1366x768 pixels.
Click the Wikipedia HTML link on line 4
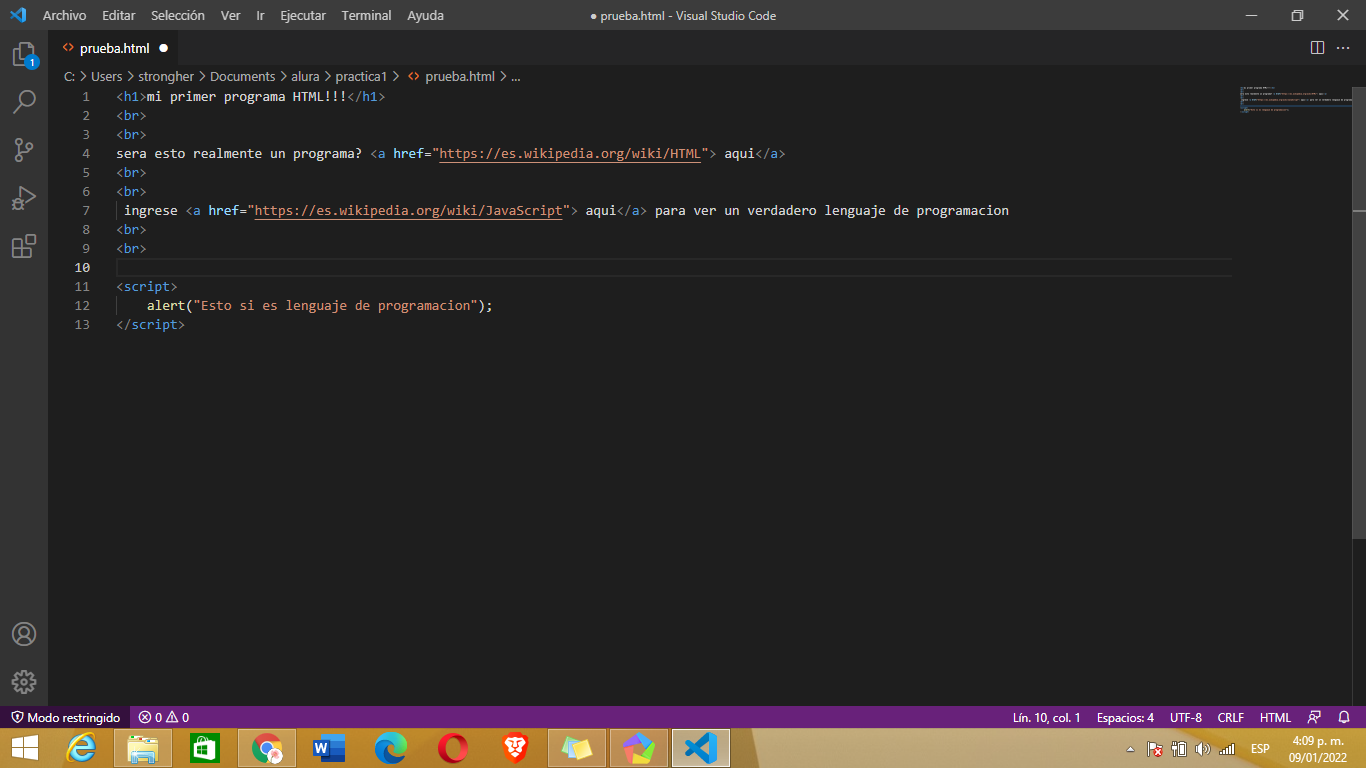coord(570,153)
